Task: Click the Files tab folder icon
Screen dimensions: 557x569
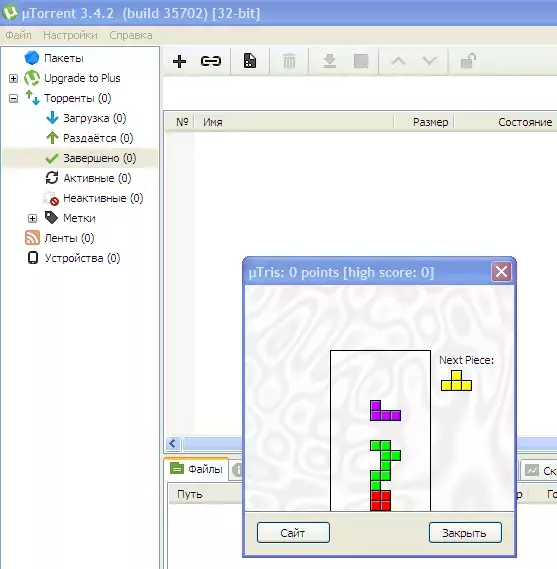Action: click(x=177, y=468)
